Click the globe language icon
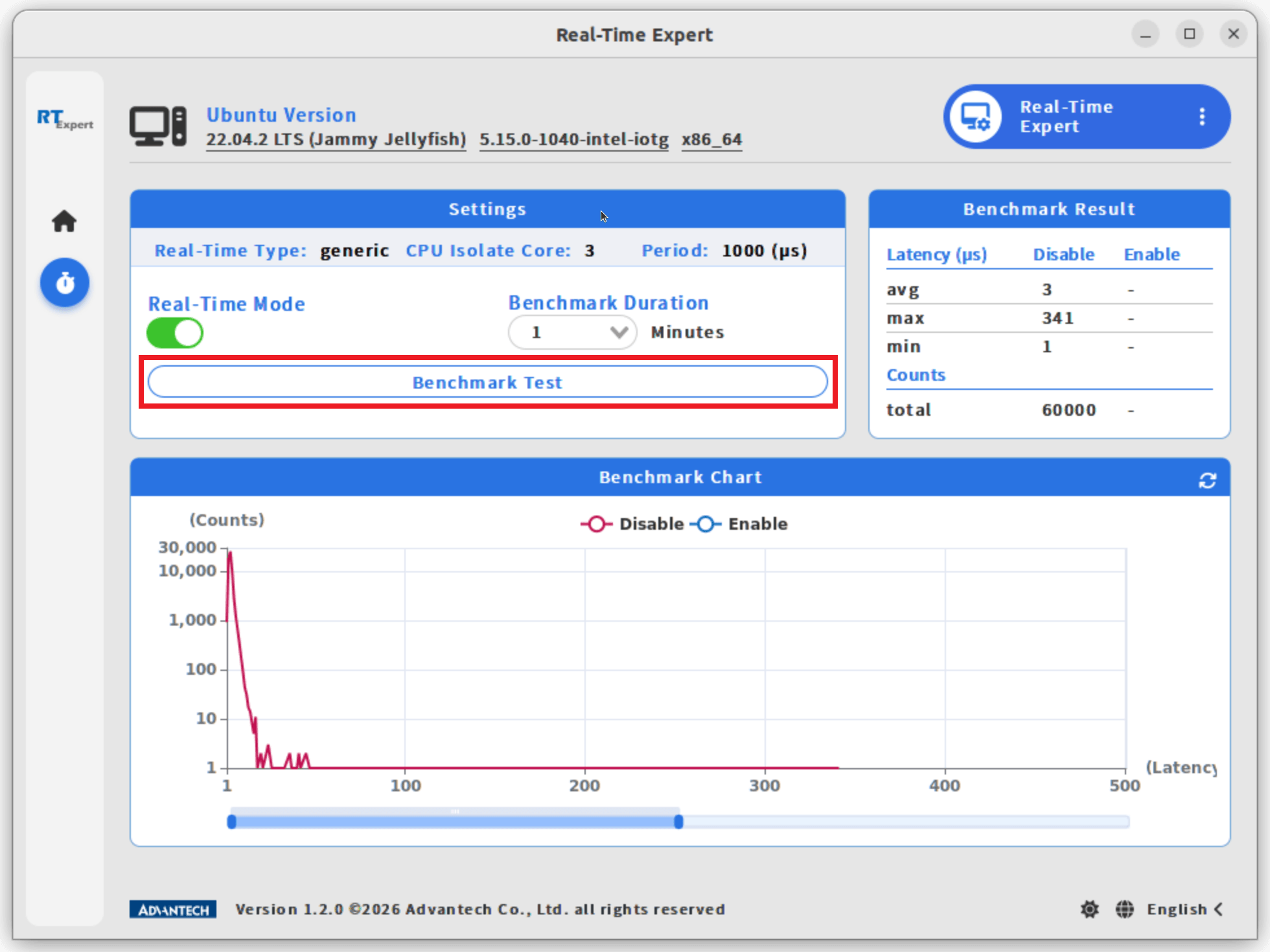The width and height of the screenshot is (1270, 952). click(x=1125, y=909)
